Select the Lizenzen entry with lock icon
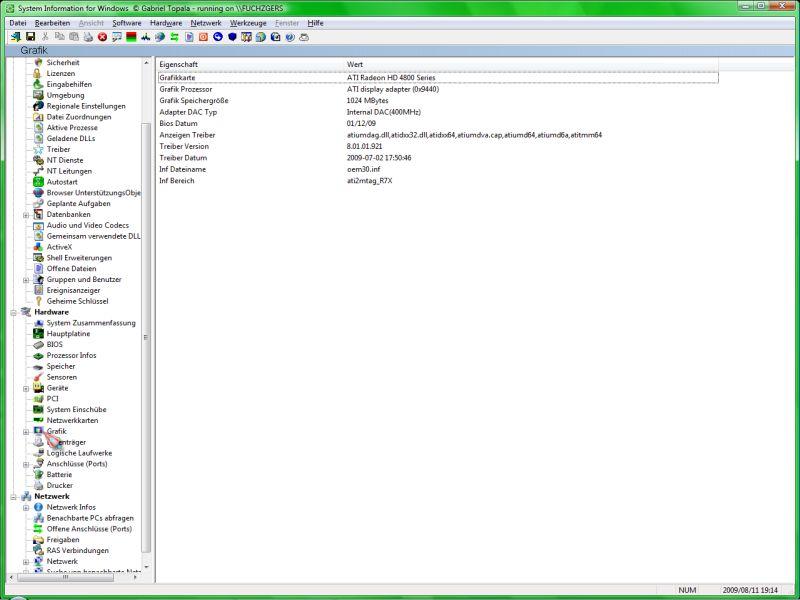Image resolution: width=800 pixels, height=600 pixels. coord(60,73)
